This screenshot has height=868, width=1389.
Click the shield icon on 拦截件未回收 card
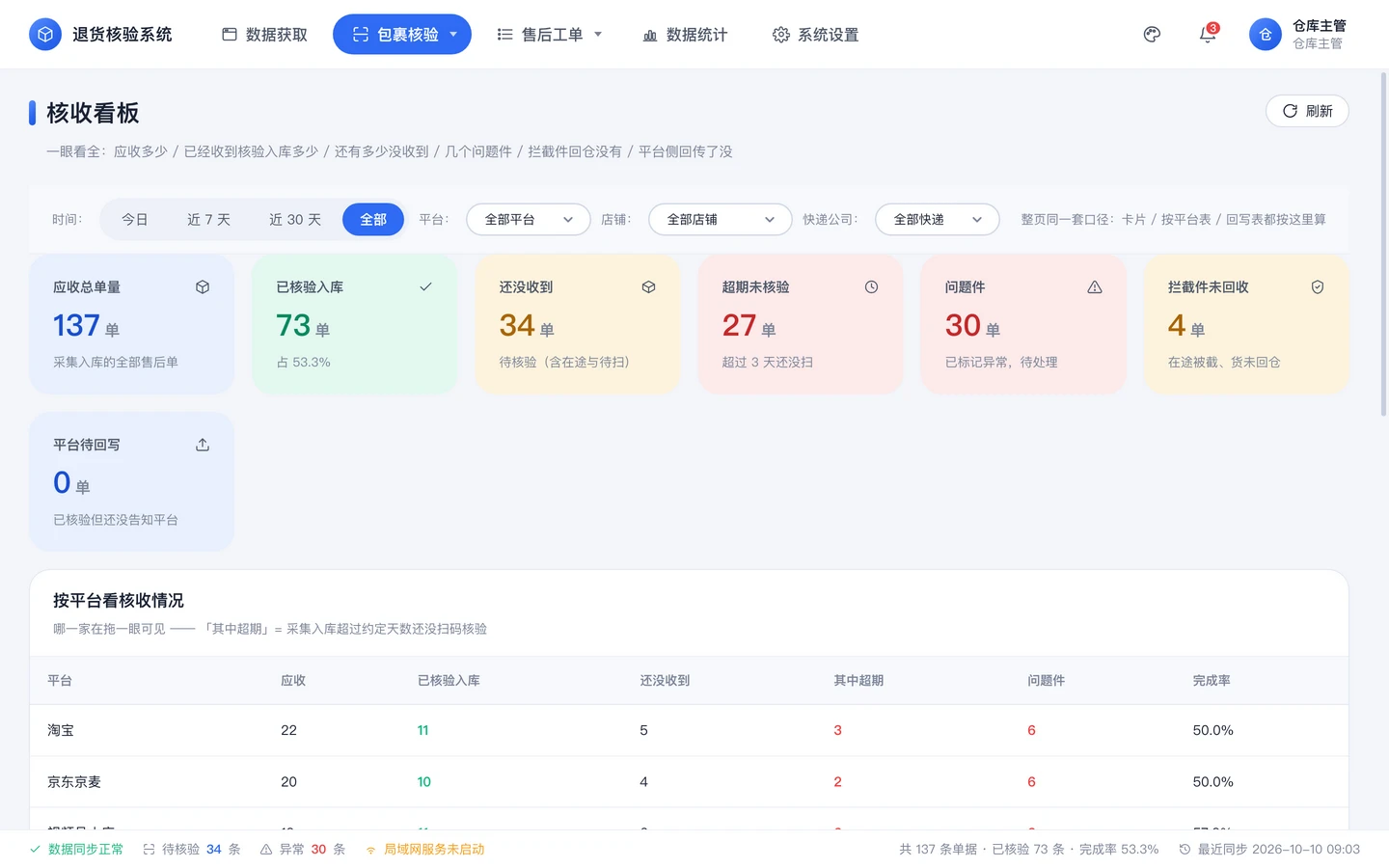point(1318,287)
